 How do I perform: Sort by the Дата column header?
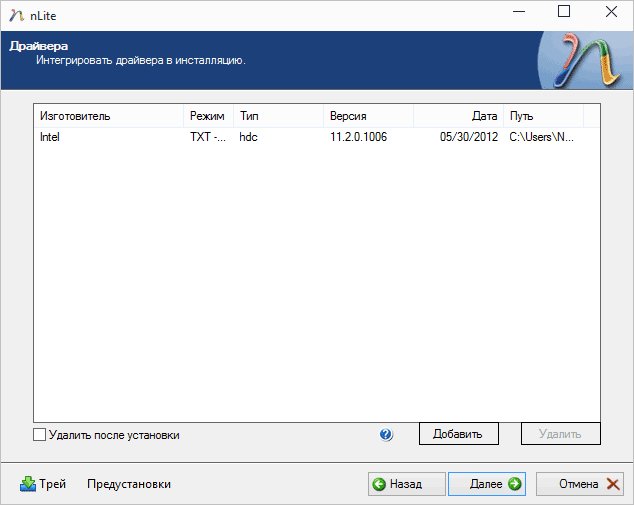tap(459, 116)
